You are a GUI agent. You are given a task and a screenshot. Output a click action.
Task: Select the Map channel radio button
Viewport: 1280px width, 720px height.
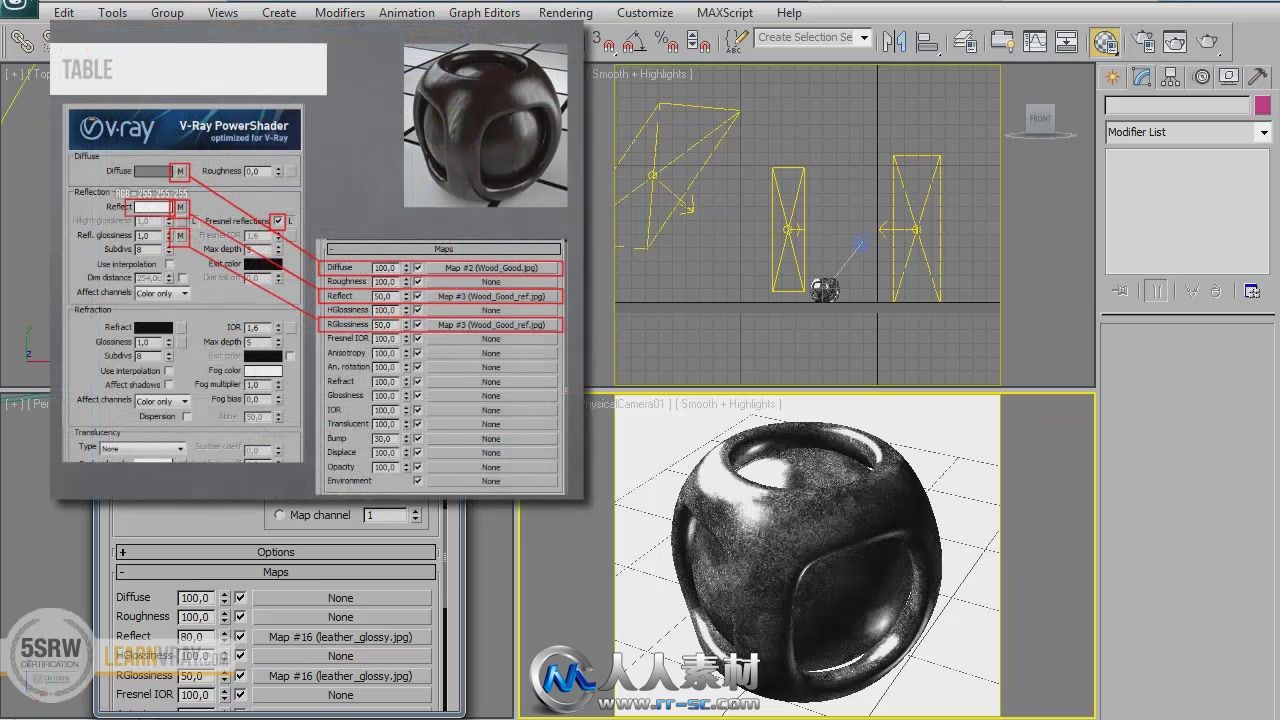[280, 515]
